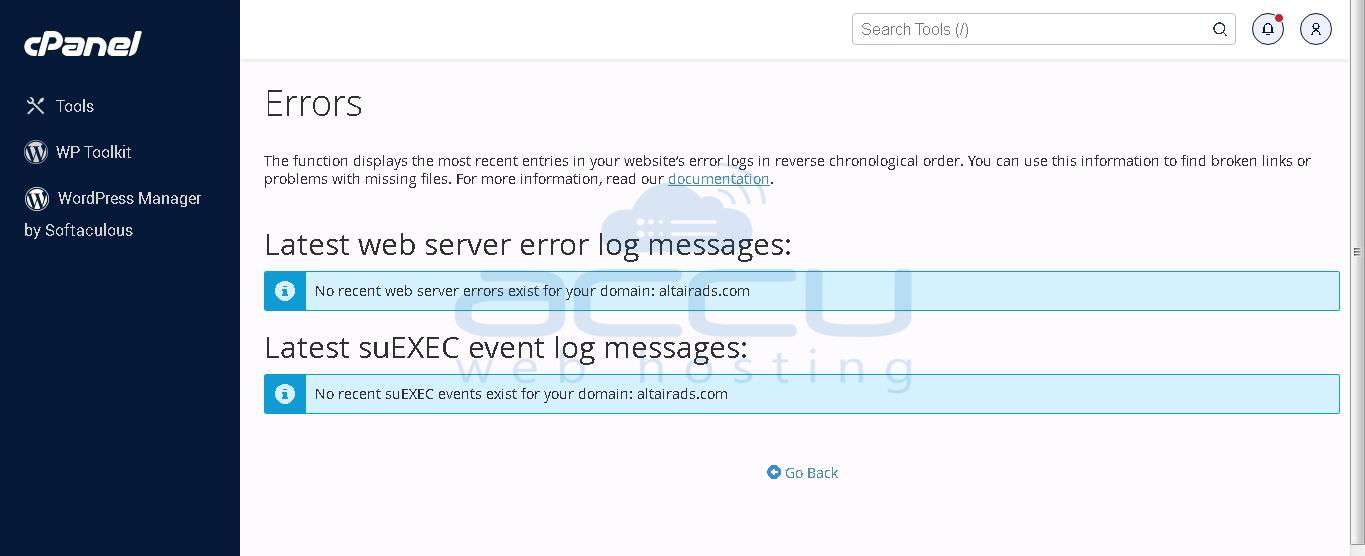Click the suEXEC events message text
Image resolution: width=1365 pixels, height=556 pixels.
click(x=521, y=394)
